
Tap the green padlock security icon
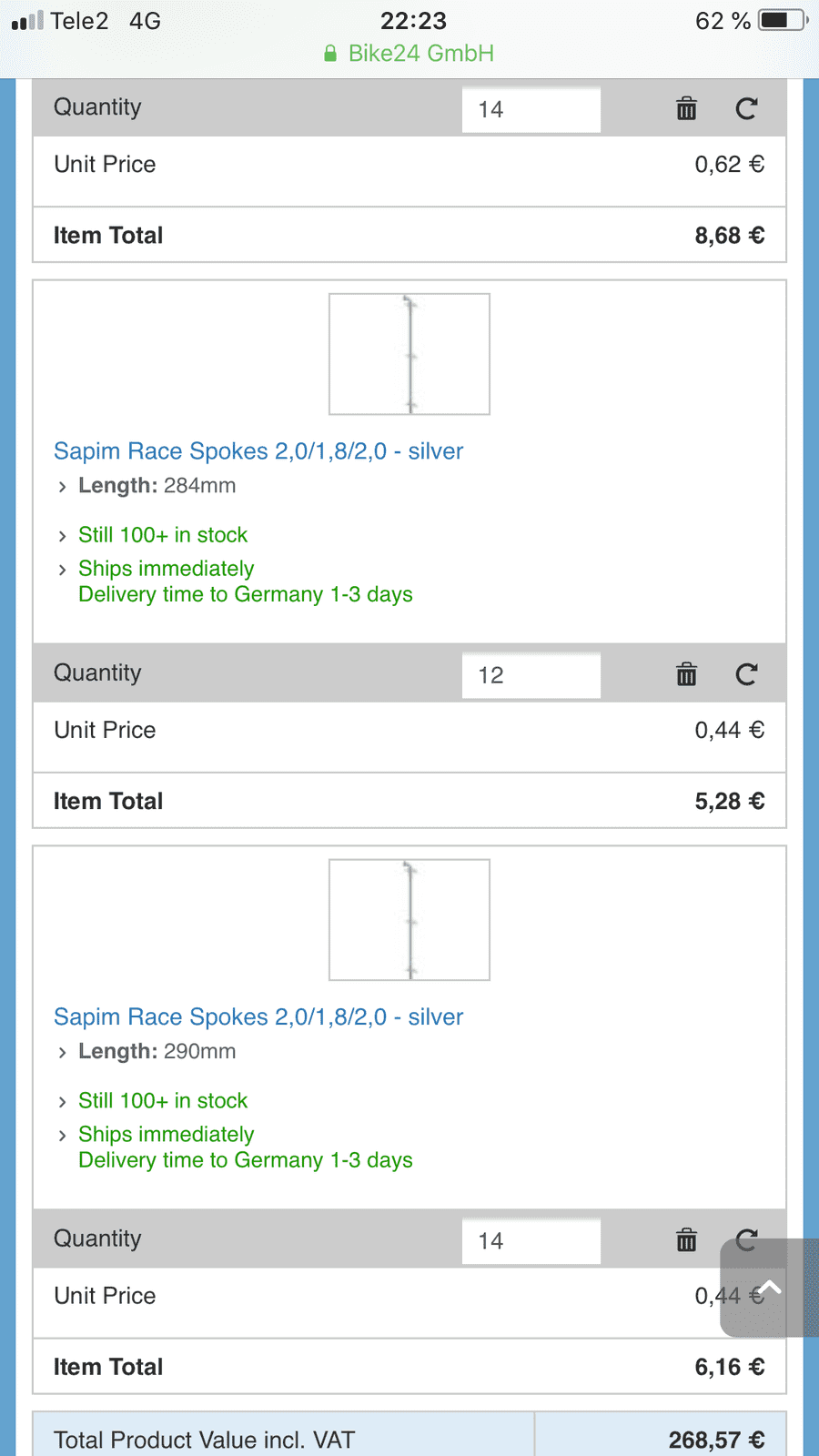330,54
